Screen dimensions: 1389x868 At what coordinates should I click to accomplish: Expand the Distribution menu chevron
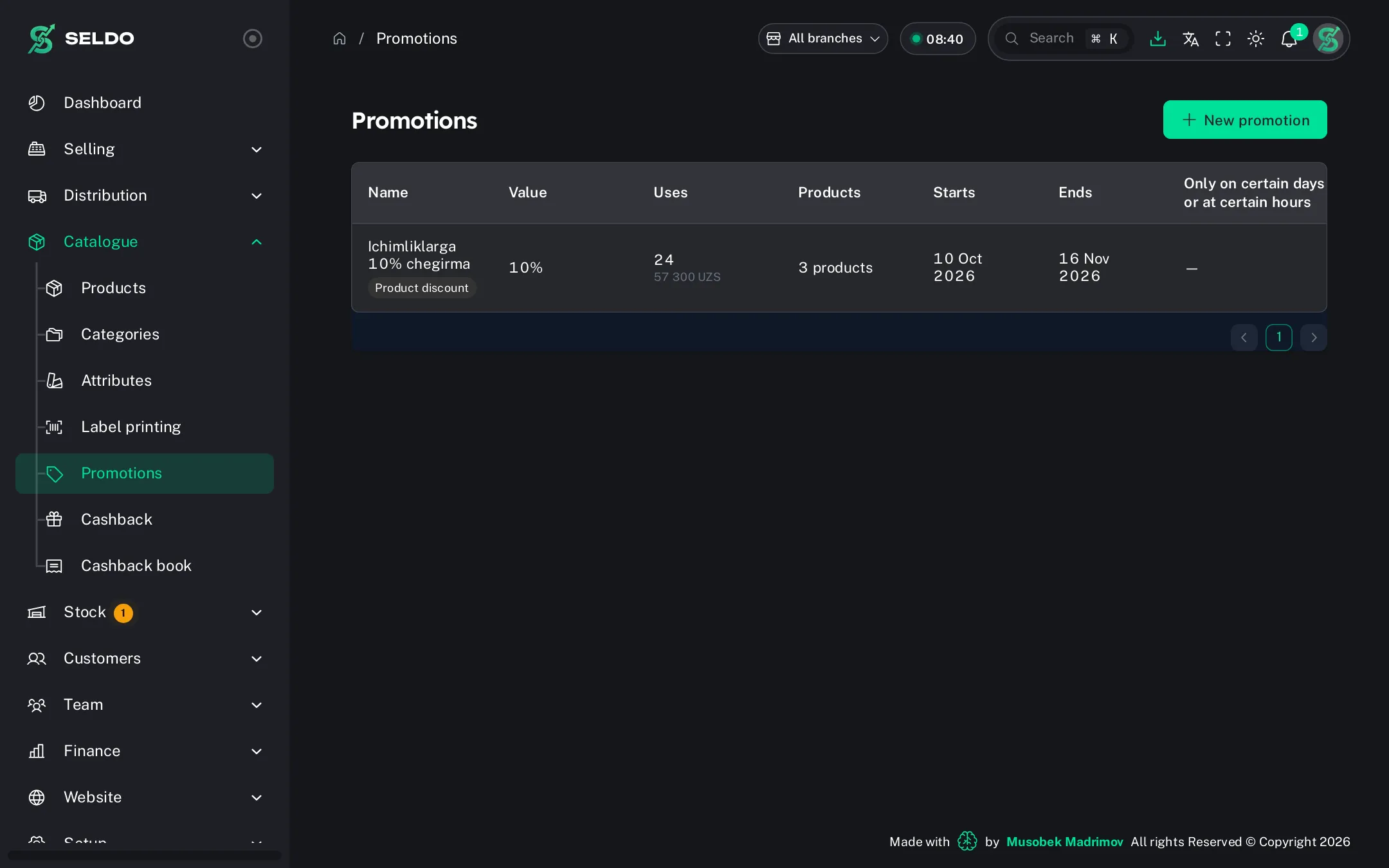click(x=257, y=195)
